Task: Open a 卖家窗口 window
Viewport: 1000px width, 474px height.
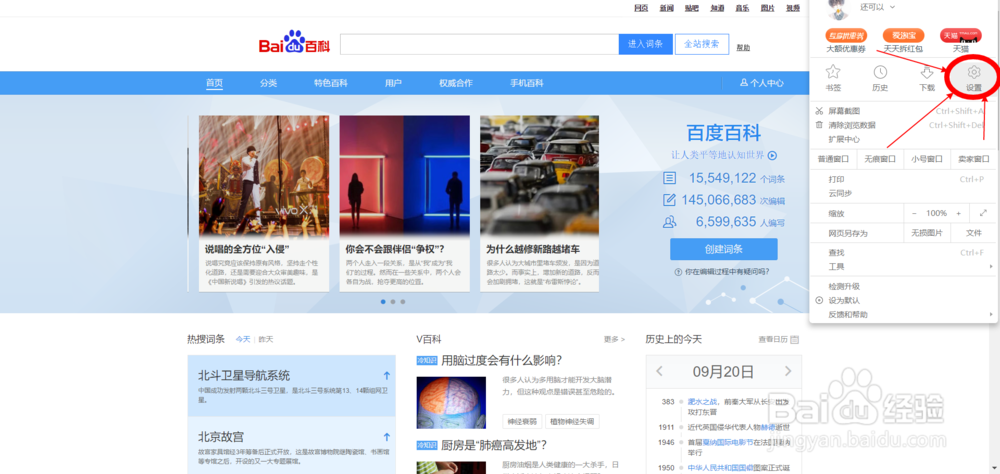Action: coord(973,159)
